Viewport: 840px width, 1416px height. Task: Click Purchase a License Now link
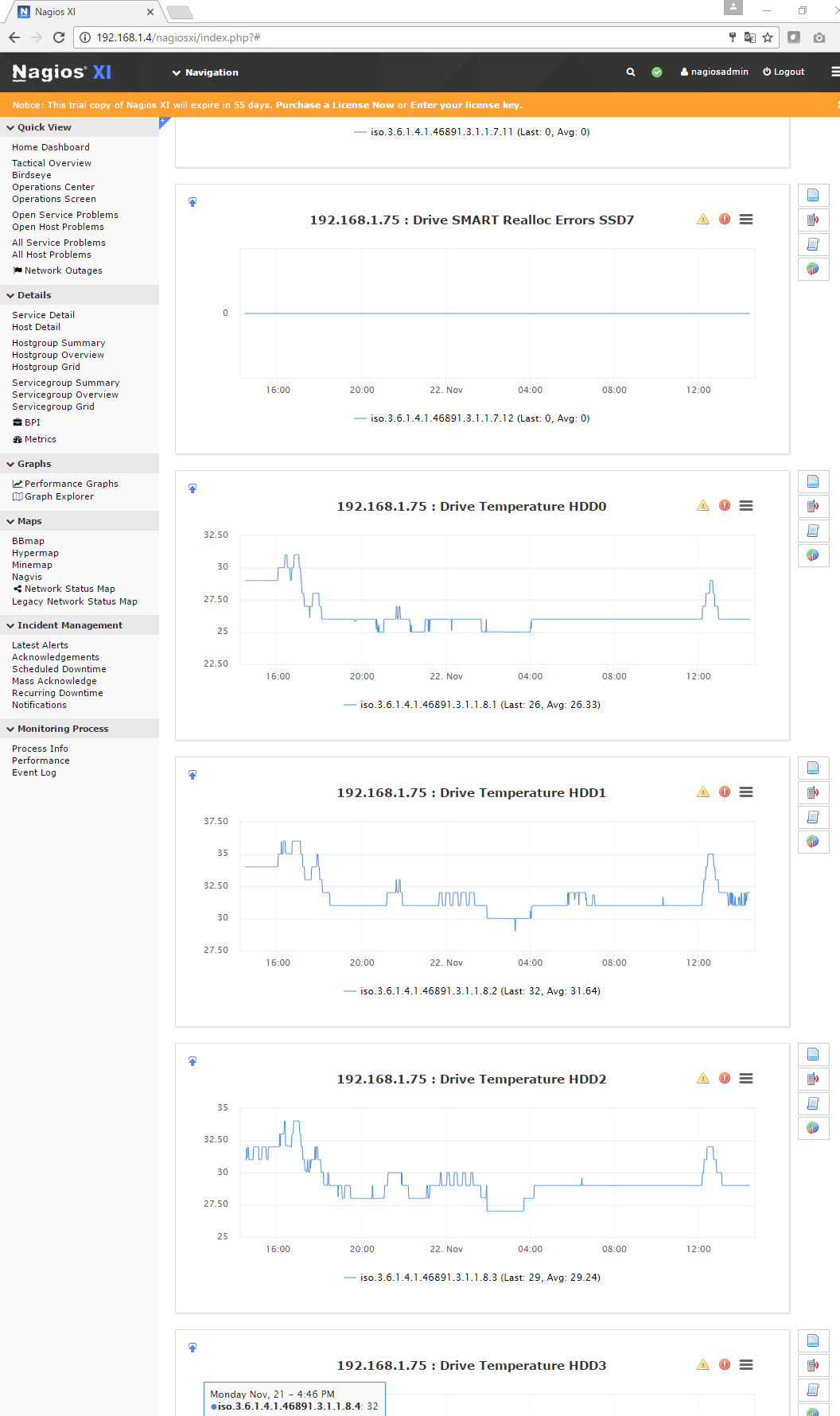click(x=335, y=105)
